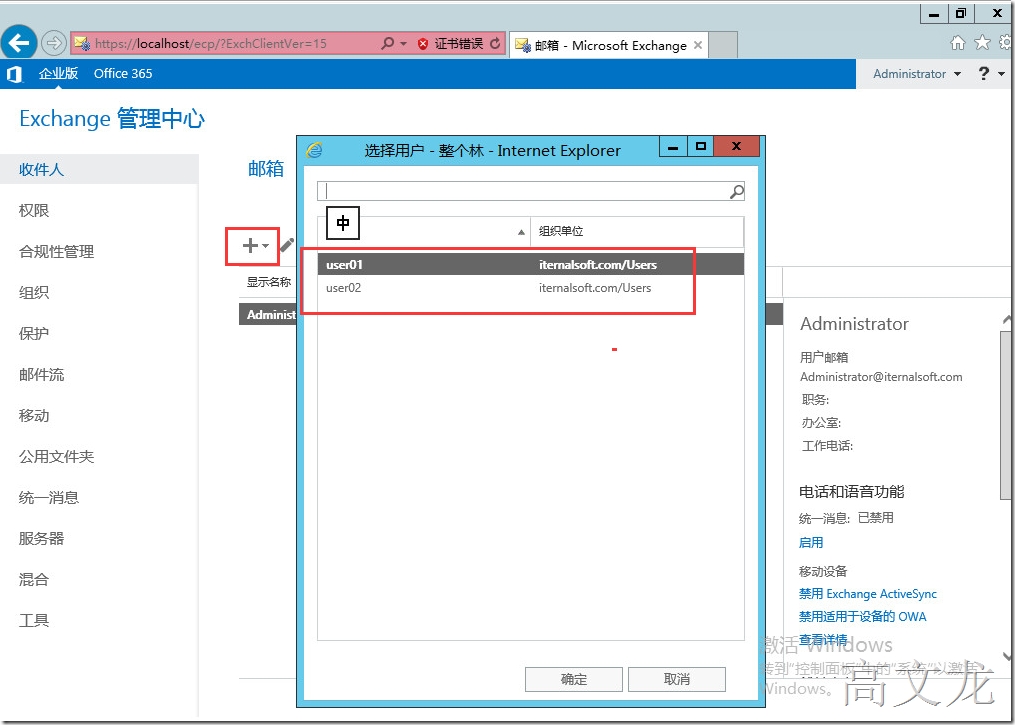Click the 组织单位 column header

point(637,232)
